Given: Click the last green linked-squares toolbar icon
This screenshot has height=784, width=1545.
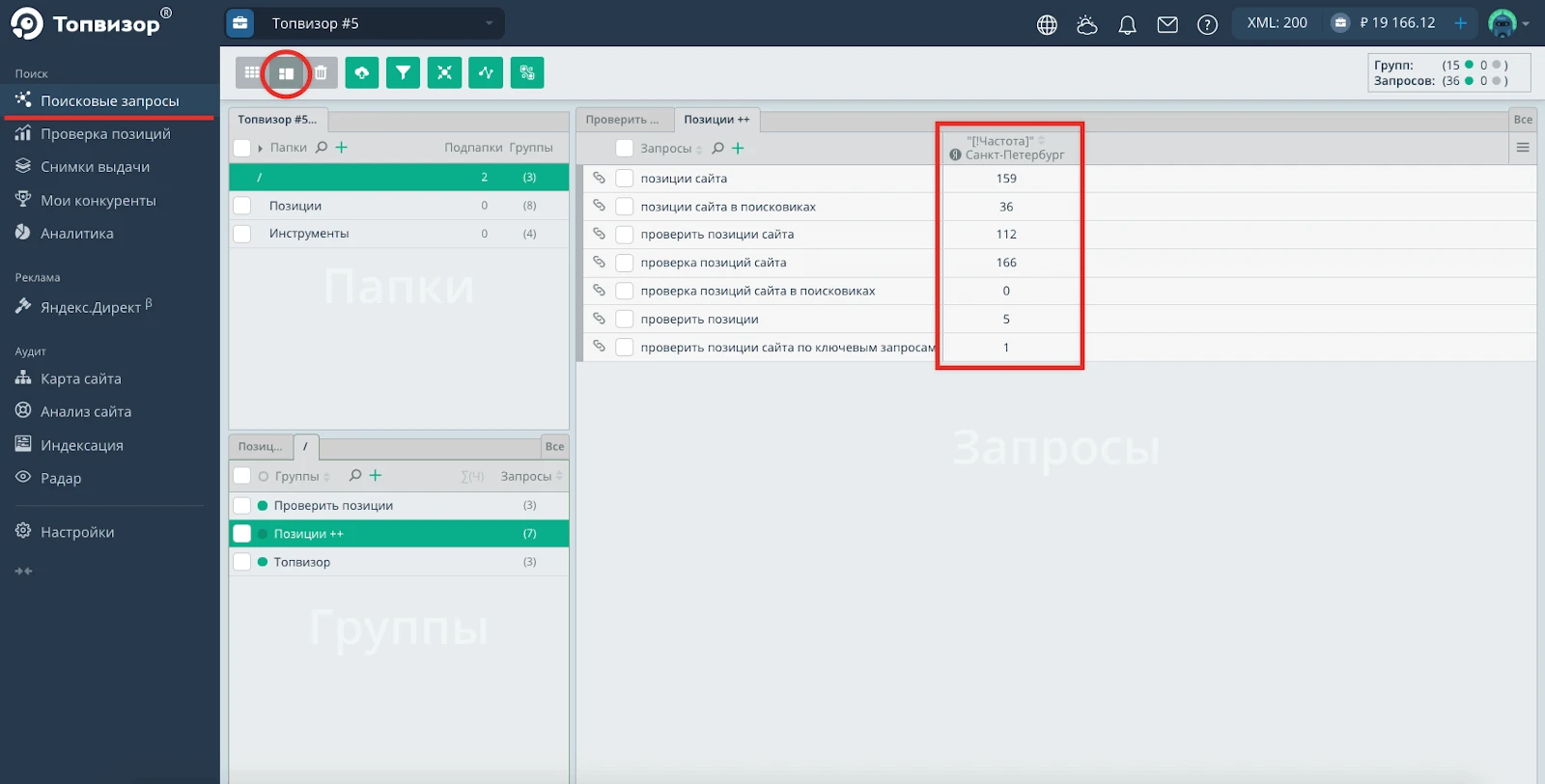Looking at the screenshot, I should click(x=527, y=72).
